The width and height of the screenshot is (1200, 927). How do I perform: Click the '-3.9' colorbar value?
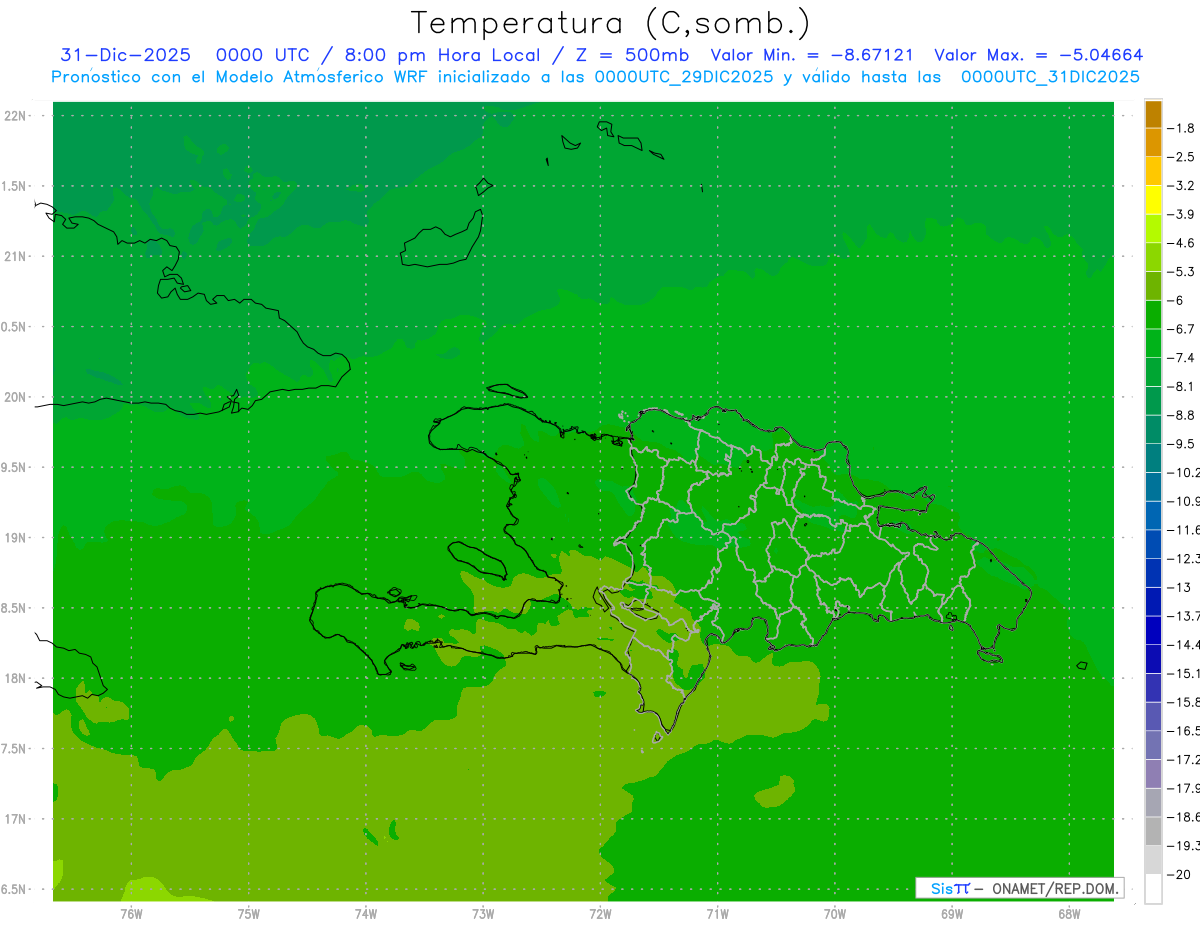[1181, 214]
